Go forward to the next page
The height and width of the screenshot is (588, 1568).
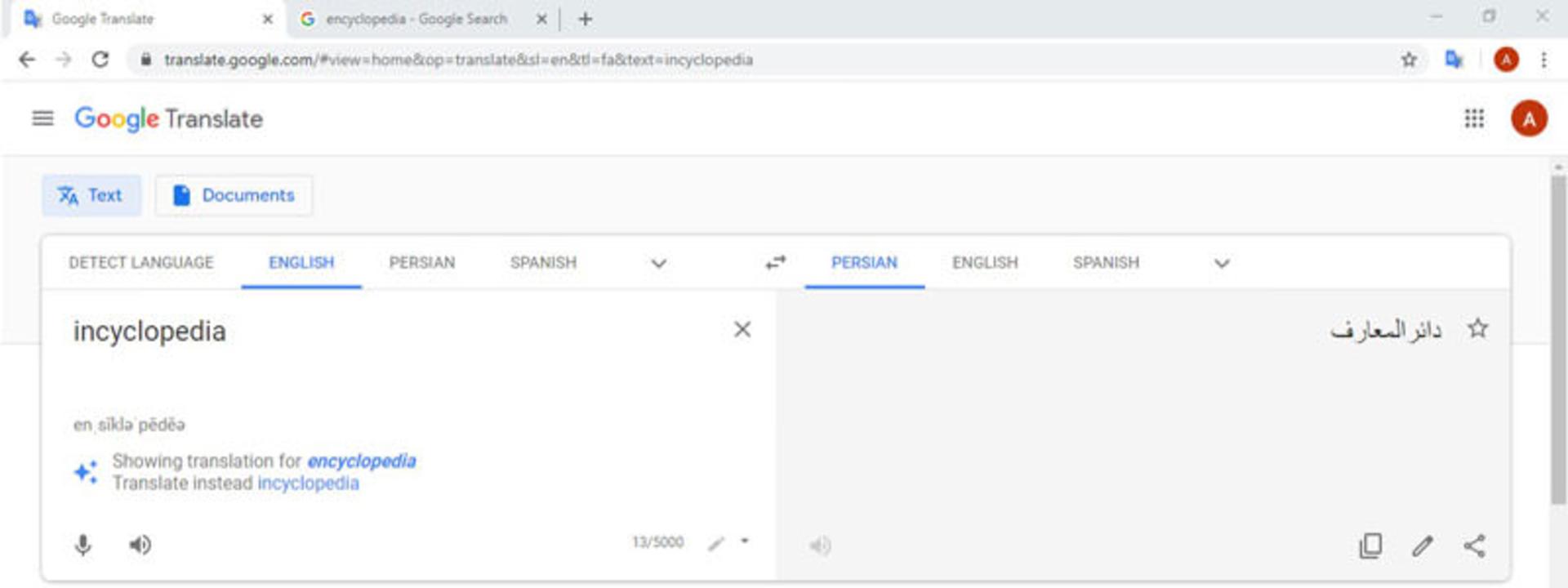(x=64, y=60)
